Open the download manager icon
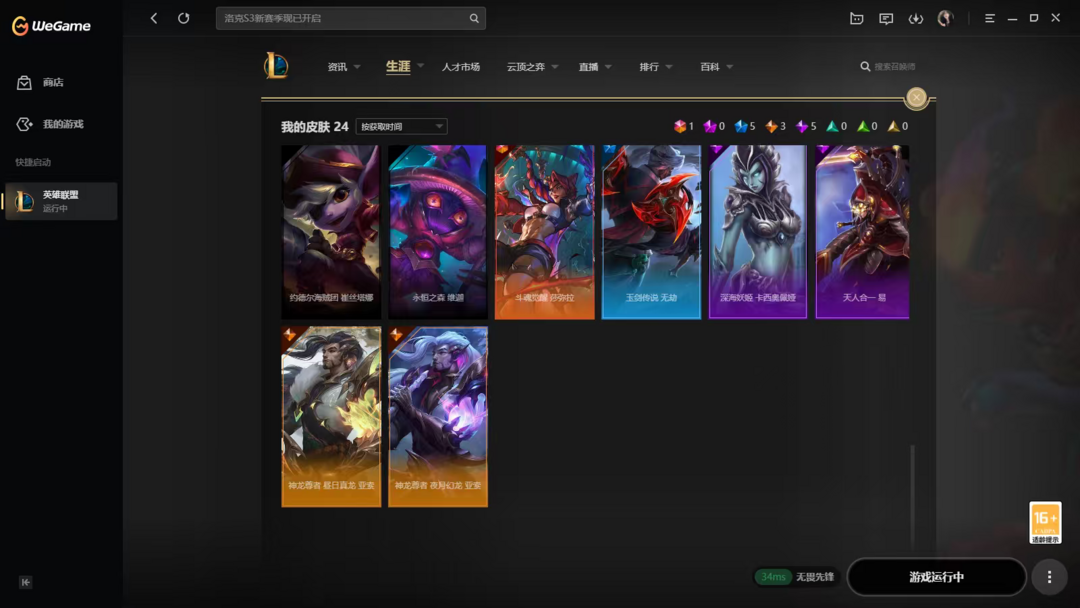Image resolution: width=1080 pixels, height=608 pixels. pos(915,19)
